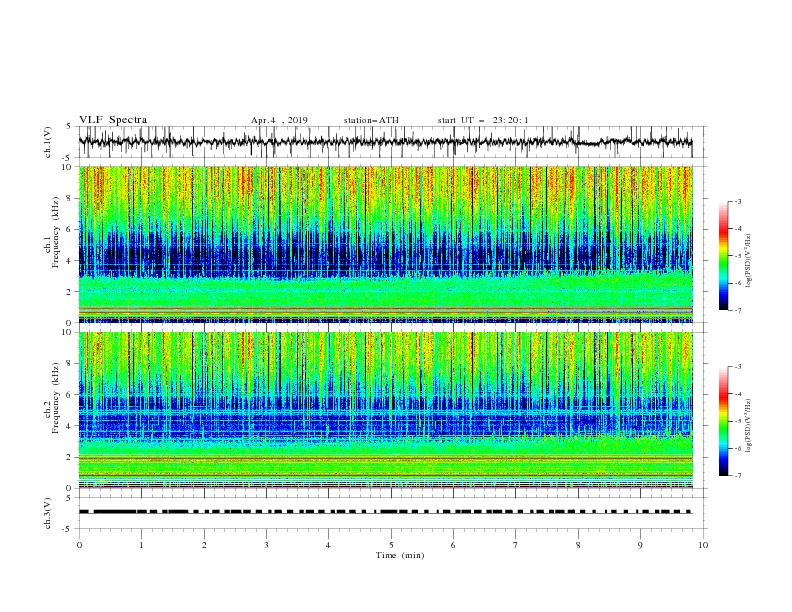Click the 'start UT = 23:20:1' label
The height and width of the screenshot is (612, 792).
(483, 120)
